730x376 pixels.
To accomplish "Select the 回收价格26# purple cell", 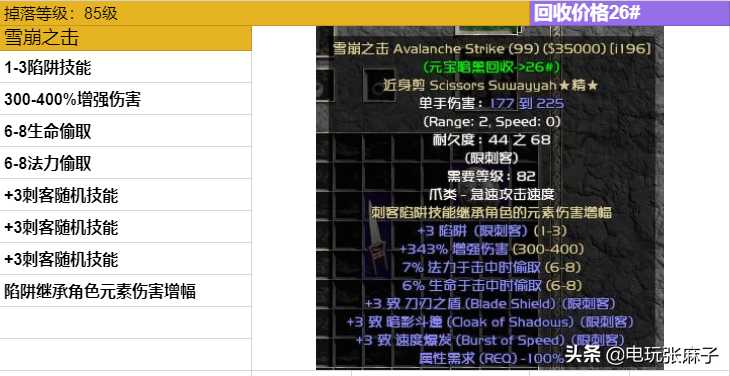I will click(x=629, y=13).
